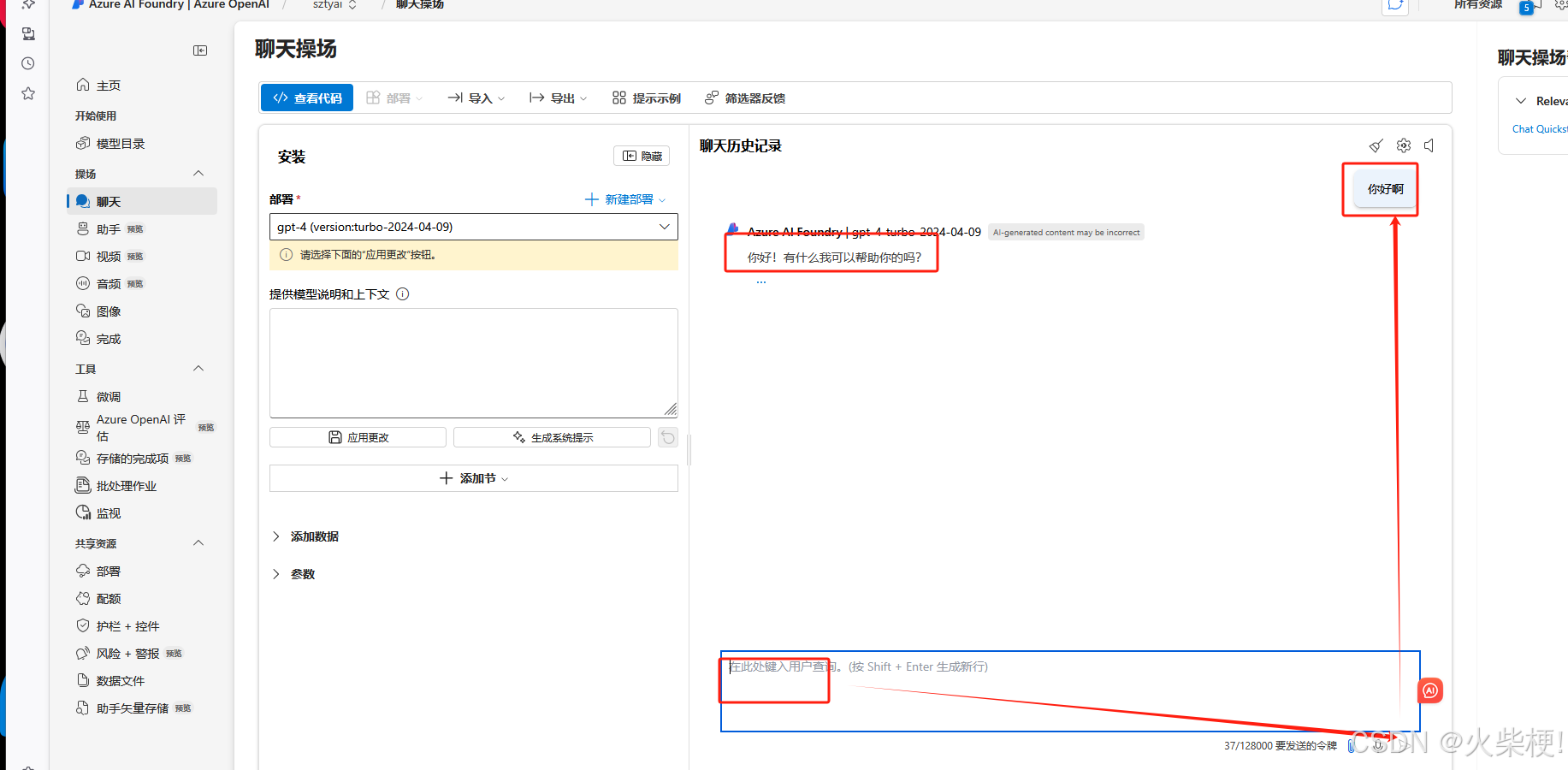Click the notification icon with badge 5

[x=1528, y=6]
